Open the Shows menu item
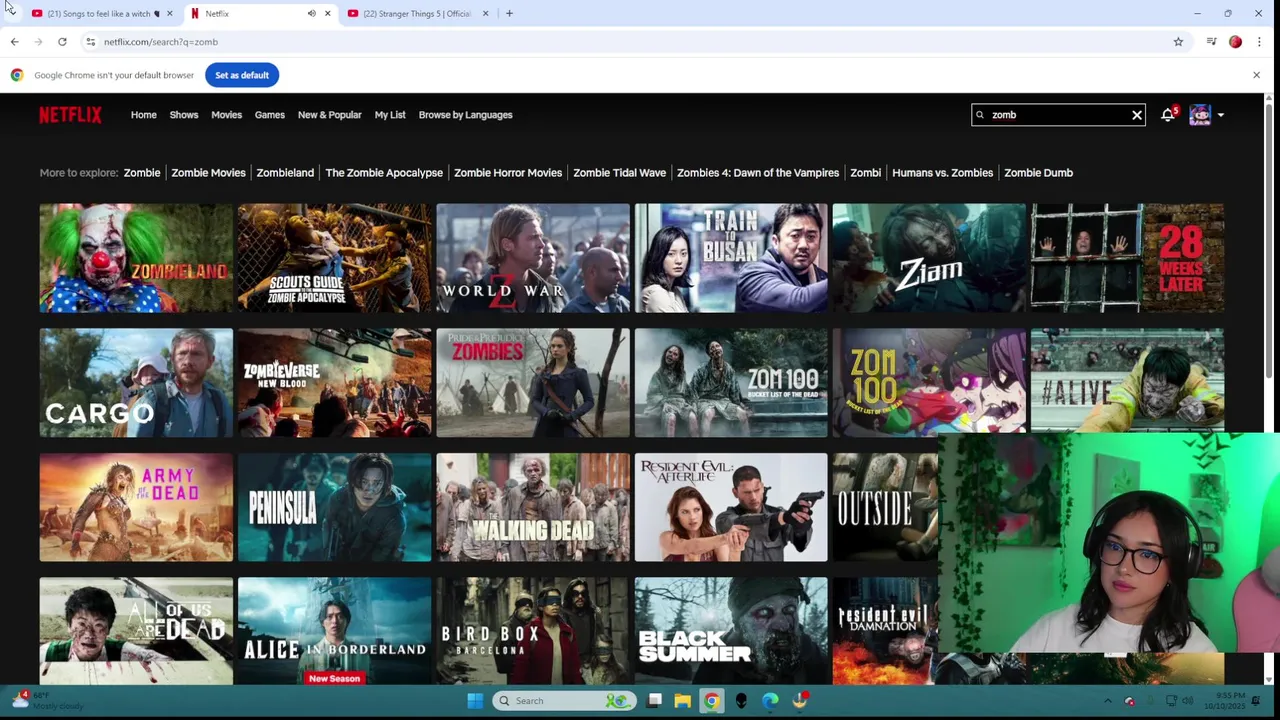The height and width of the screenshot is (720, 1280). pyautogui.click(x=184, y=115)
